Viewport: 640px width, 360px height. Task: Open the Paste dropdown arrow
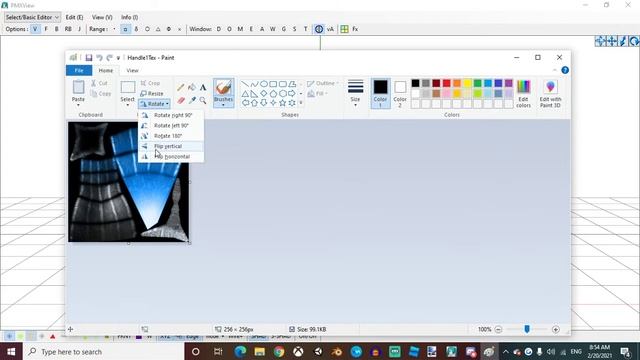click(x=78, y=105)
